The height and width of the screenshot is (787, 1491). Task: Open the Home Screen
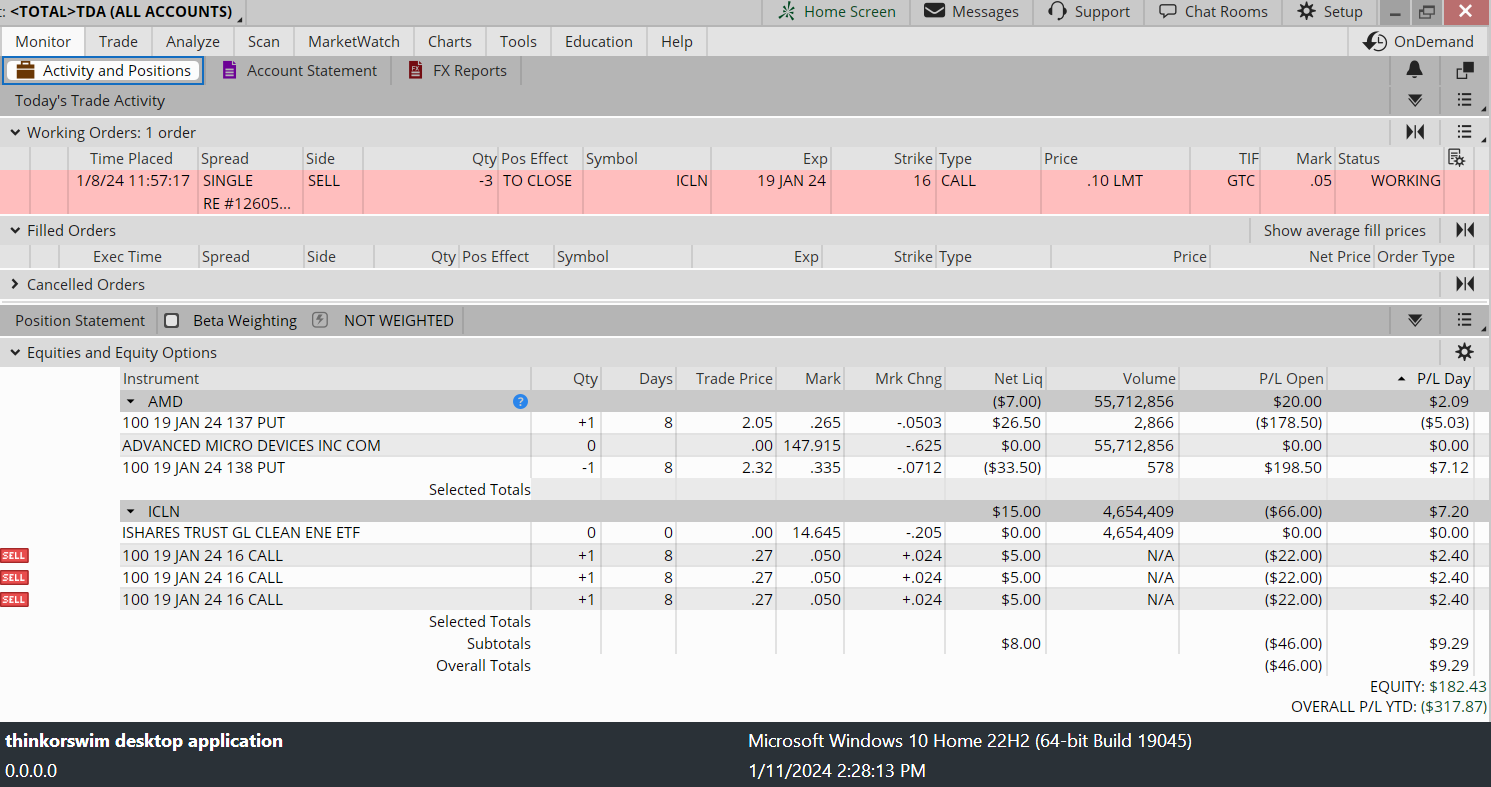pos(836,12)
